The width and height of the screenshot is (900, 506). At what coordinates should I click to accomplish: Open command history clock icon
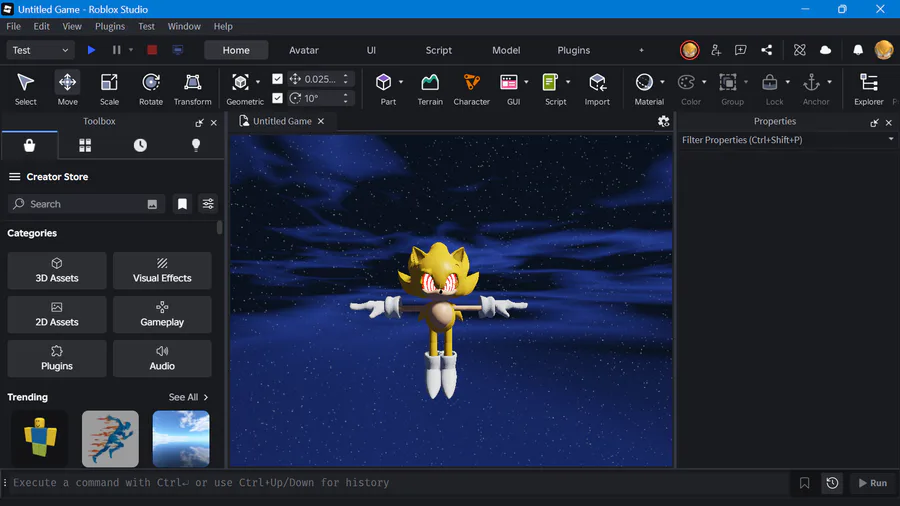click(x=832, y=483)
